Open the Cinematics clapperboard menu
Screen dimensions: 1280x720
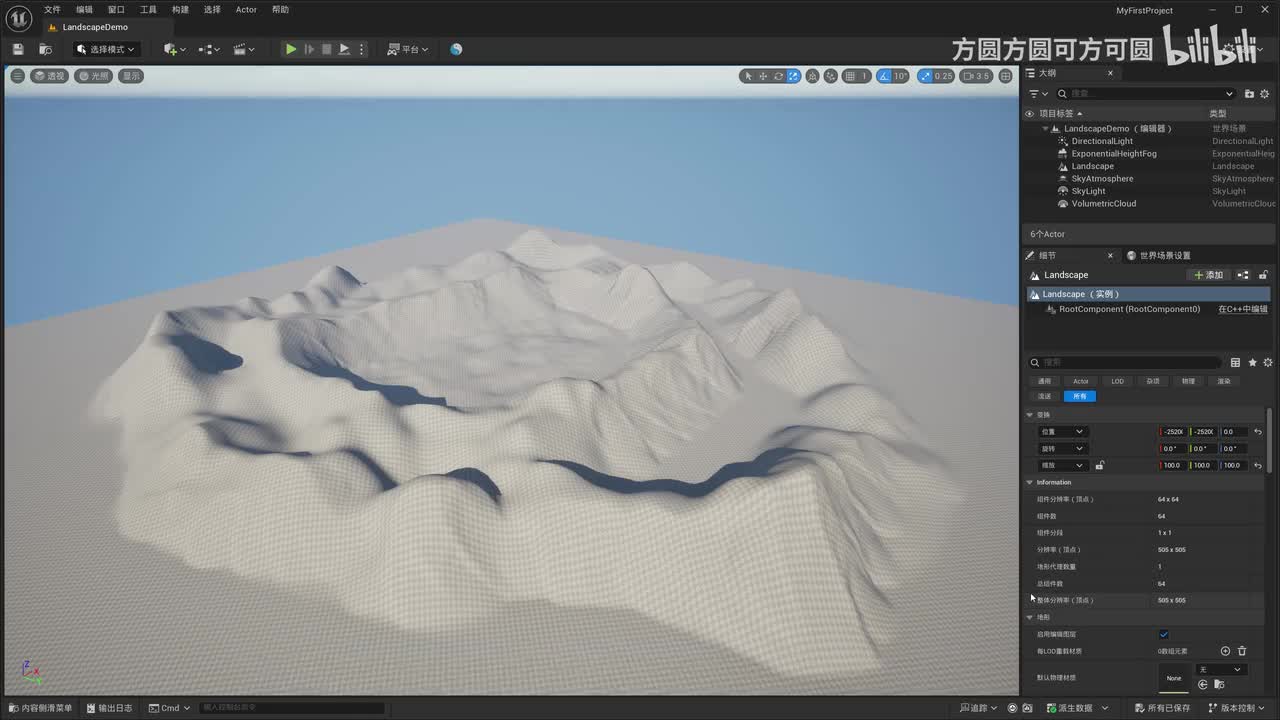(244, 49)
